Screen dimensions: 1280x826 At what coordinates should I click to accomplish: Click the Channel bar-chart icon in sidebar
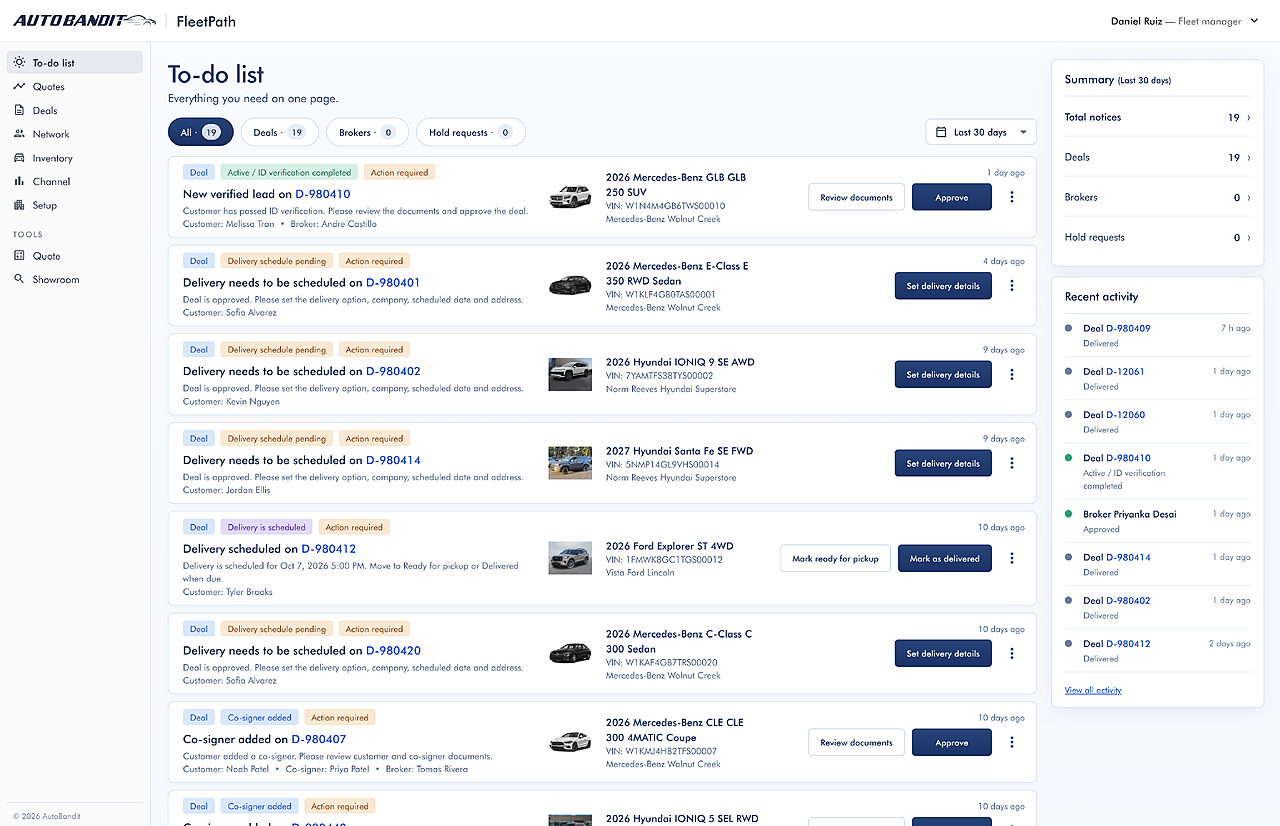pyautogui.click(x=20, y=181)
